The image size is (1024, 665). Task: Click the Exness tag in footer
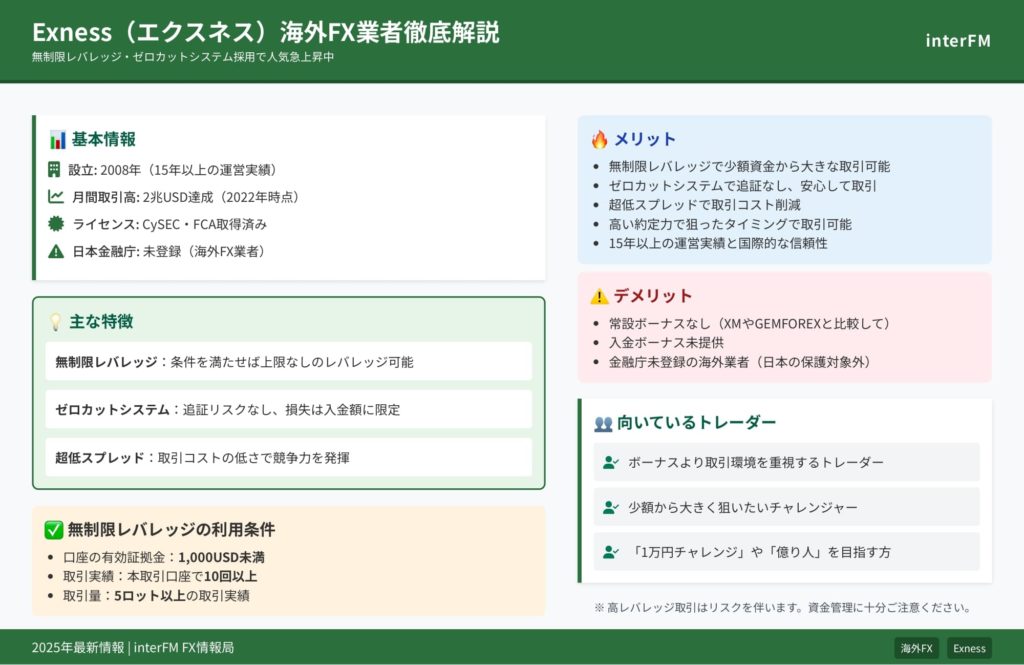(969, 648)
